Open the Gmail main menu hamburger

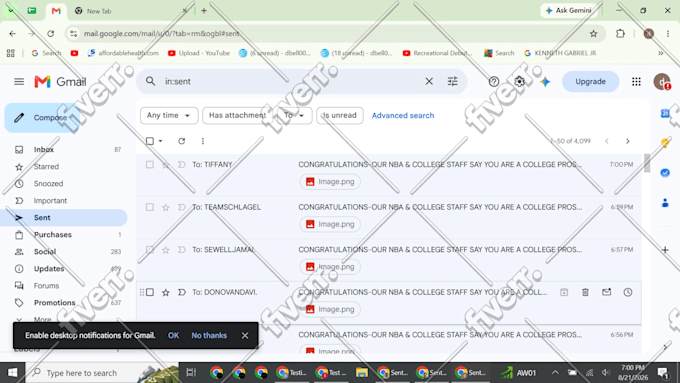[19, 82]
